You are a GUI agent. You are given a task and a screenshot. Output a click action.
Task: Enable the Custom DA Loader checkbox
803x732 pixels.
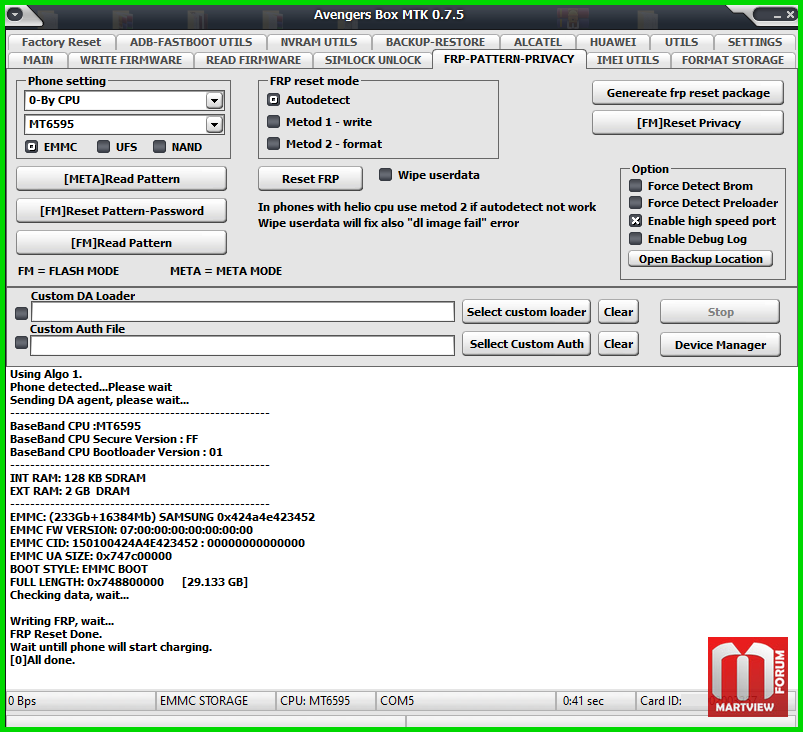[21, 313]
